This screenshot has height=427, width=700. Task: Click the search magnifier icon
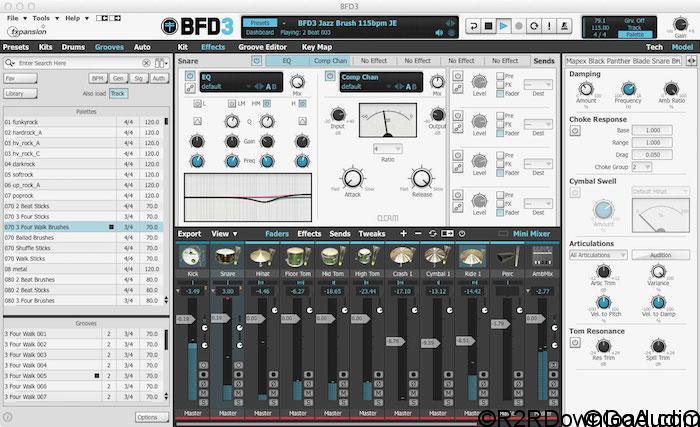9,63
